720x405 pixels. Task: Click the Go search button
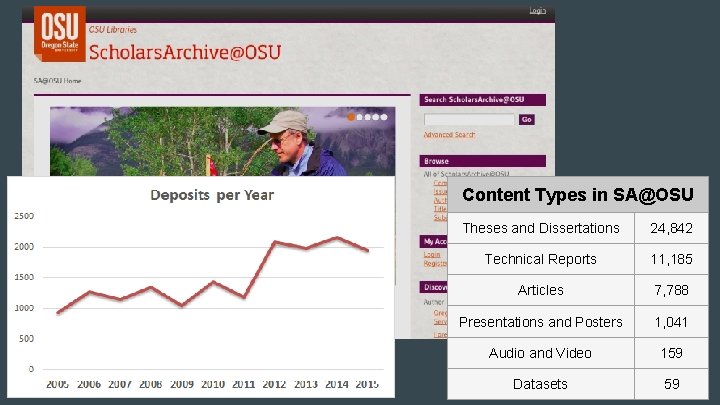[527, 120]
